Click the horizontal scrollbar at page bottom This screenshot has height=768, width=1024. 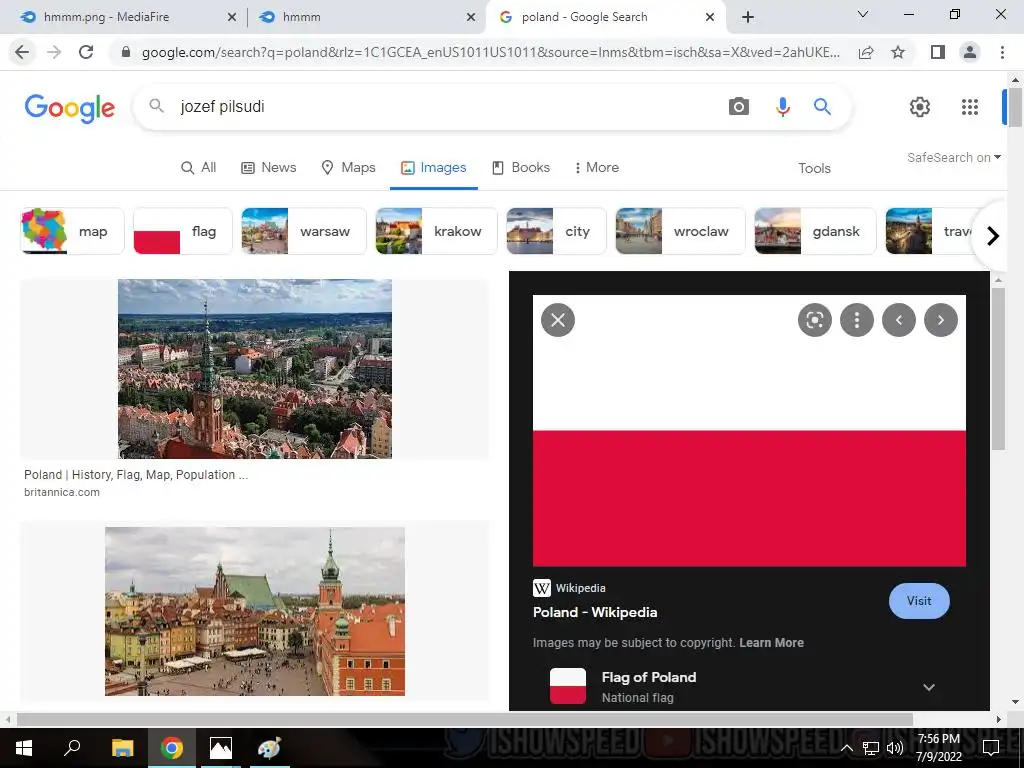464,719
